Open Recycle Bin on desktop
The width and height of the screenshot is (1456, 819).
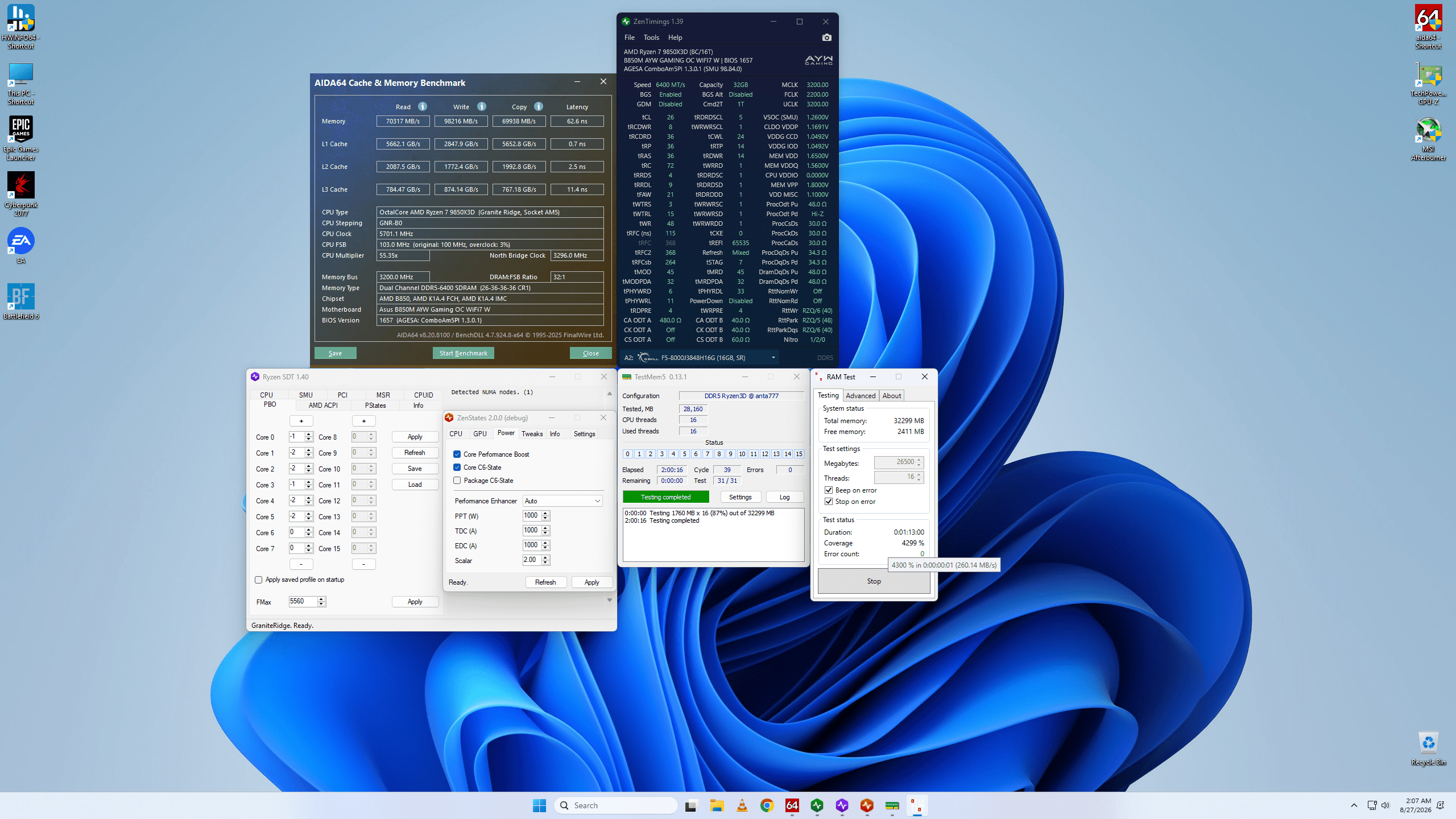point(1428,748)
